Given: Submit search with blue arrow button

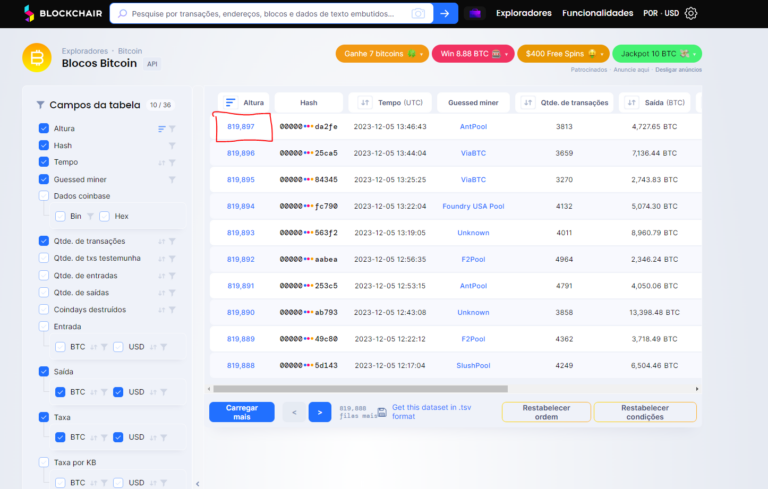Looking at the screenshot, I should pyautogui.click(x=446, y=14).
